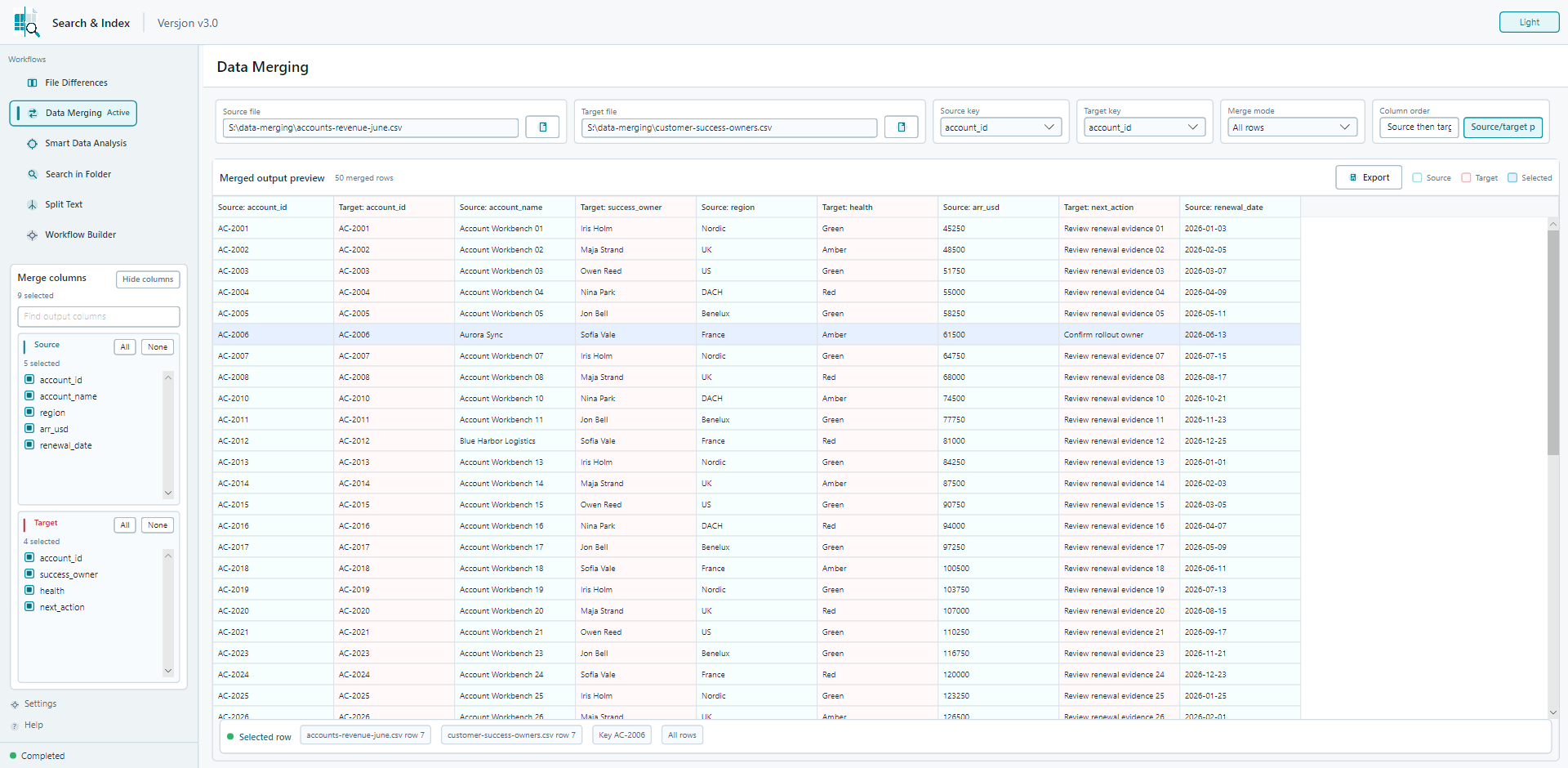The width and height of the screenshot is (1568, 768).
Task: Enable the Target highlight checkbox
Action: 1466,177
